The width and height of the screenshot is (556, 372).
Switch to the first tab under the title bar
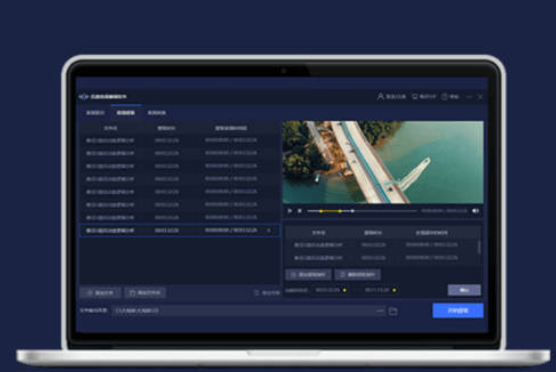click(x=95, y=113)
